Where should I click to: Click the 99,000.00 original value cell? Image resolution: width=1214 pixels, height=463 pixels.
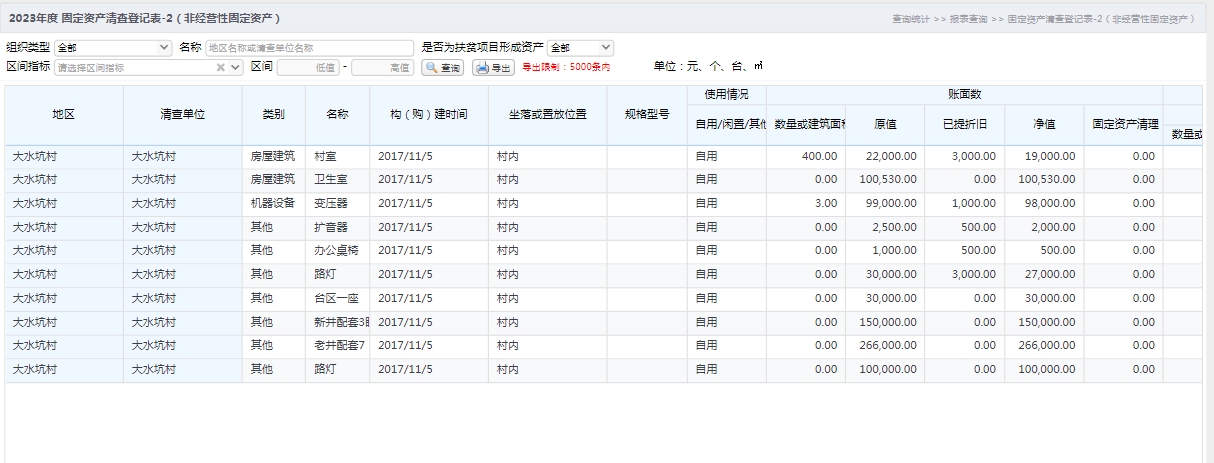[885, 204]
